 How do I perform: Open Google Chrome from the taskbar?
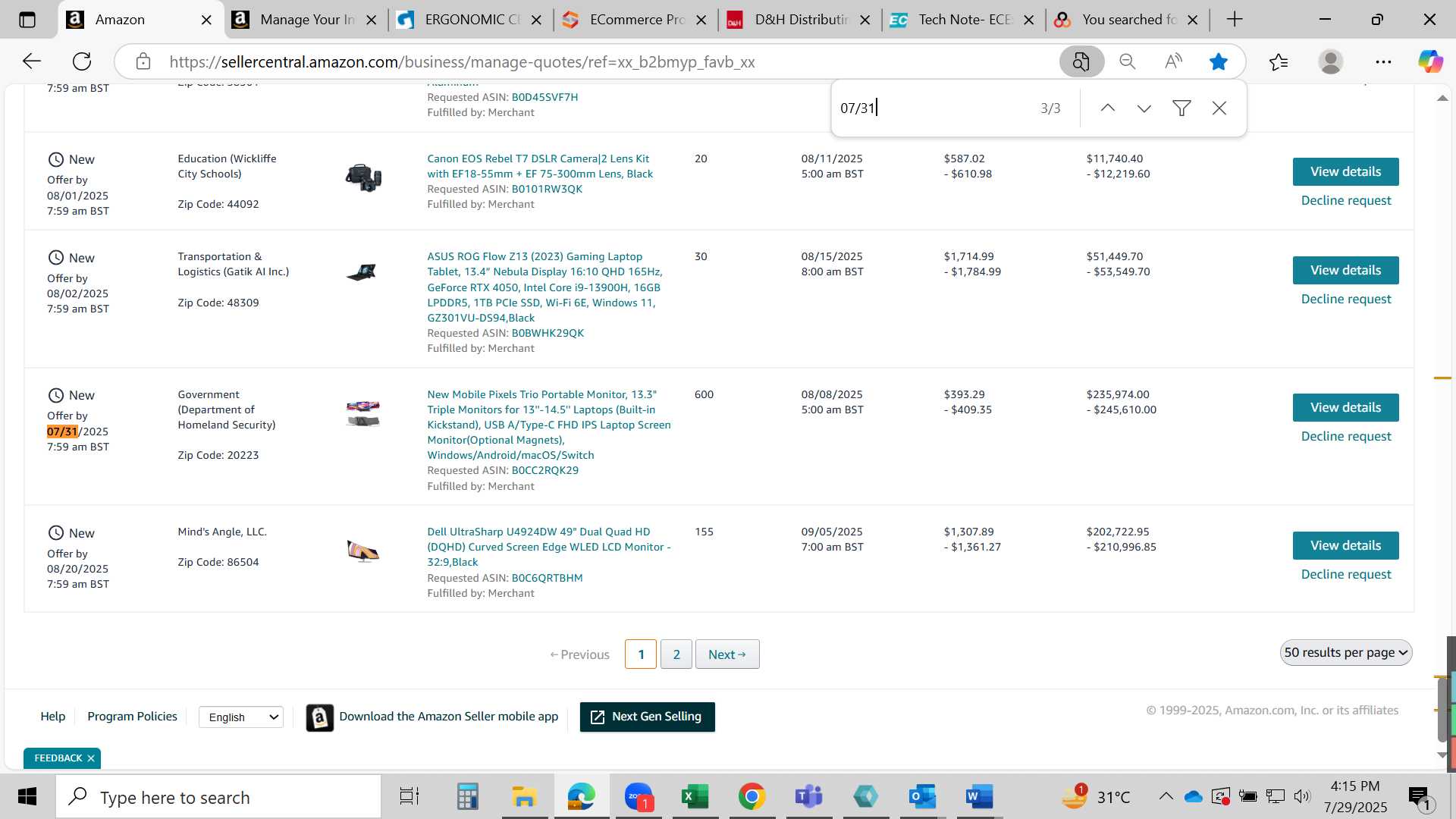[752, 797]
